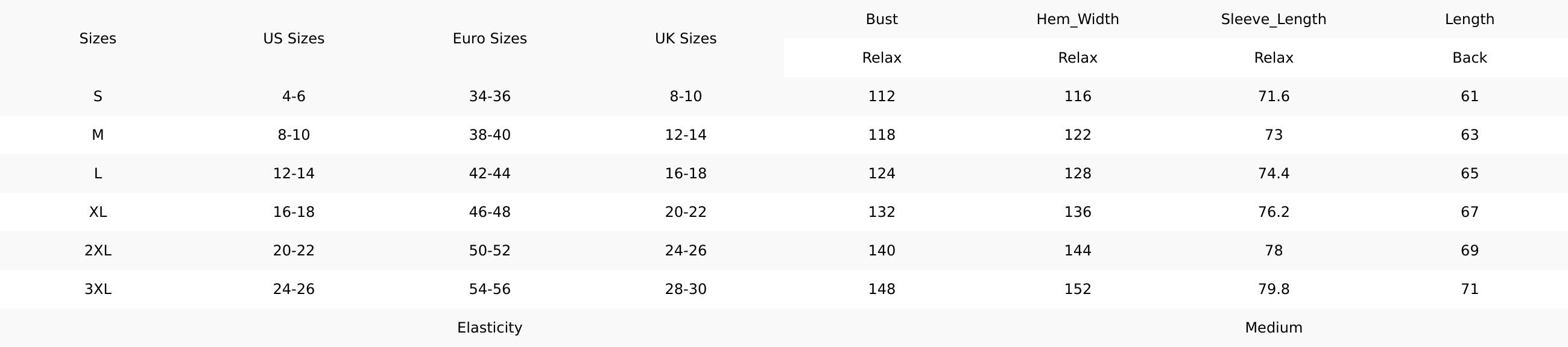Select sleeve length value 71.6
1568x347 pixels.
(x=1273, y=96)
